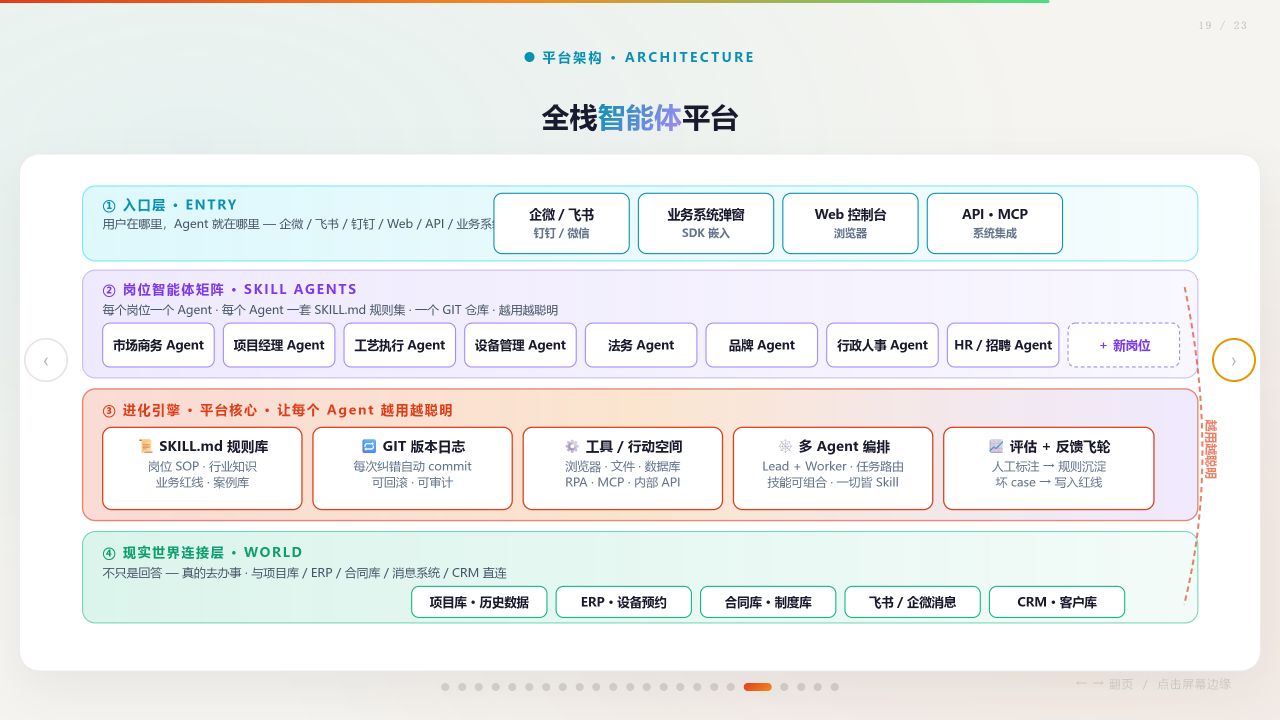Image resolution: width=1280 pixels, height=720 pixels.
Task: Open the 业务系统弹窗 SDK card
Action: click(706, 223)
